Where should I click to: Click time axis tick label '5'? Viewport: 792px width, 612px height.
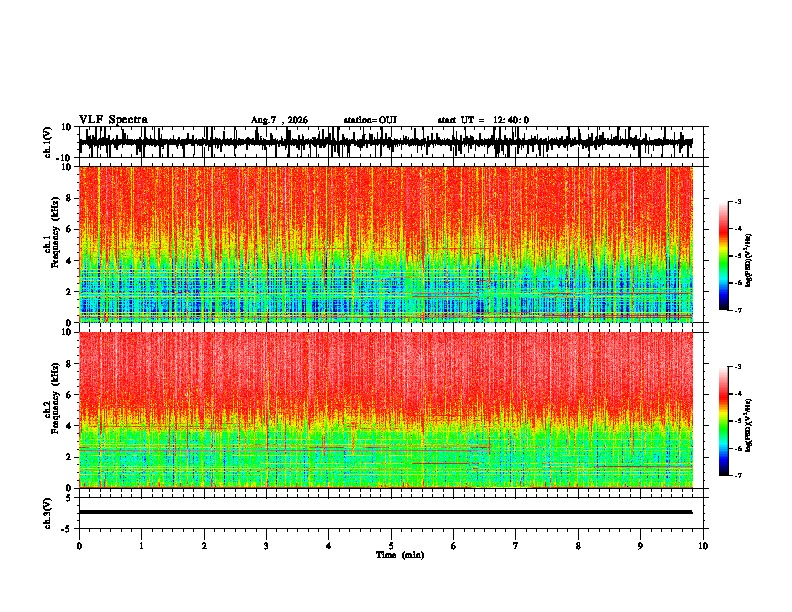tap(391, 546)
